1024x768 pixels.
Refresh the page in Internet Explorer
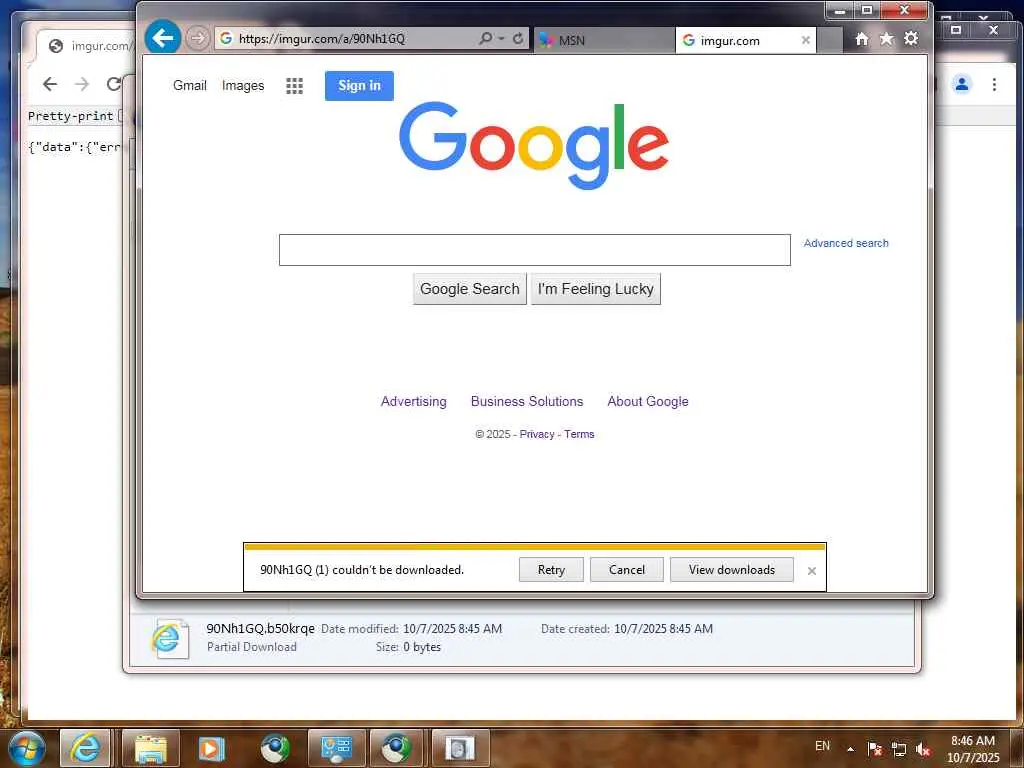tap(518, 39)
